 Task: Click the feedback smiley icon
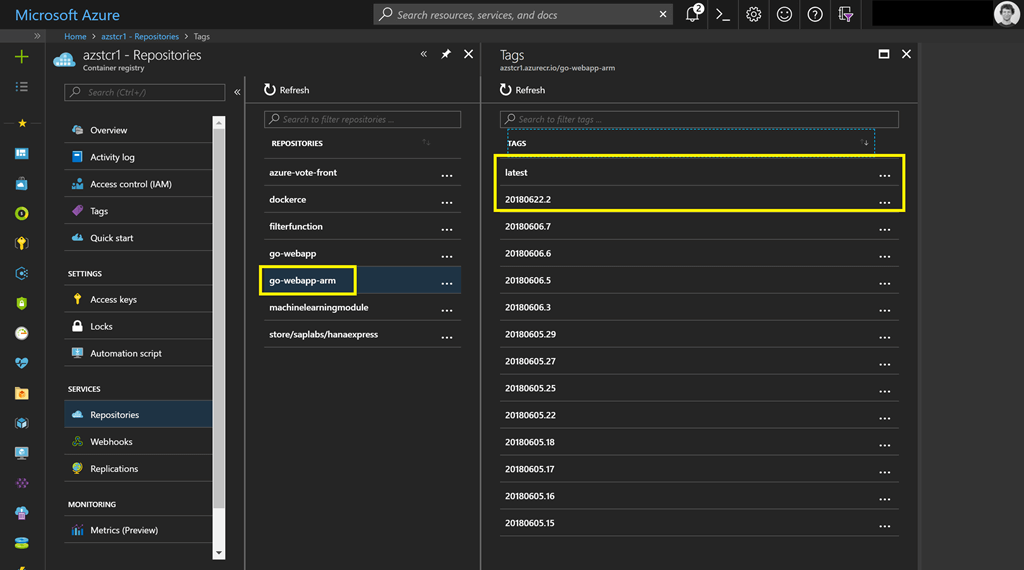(785, 14)
